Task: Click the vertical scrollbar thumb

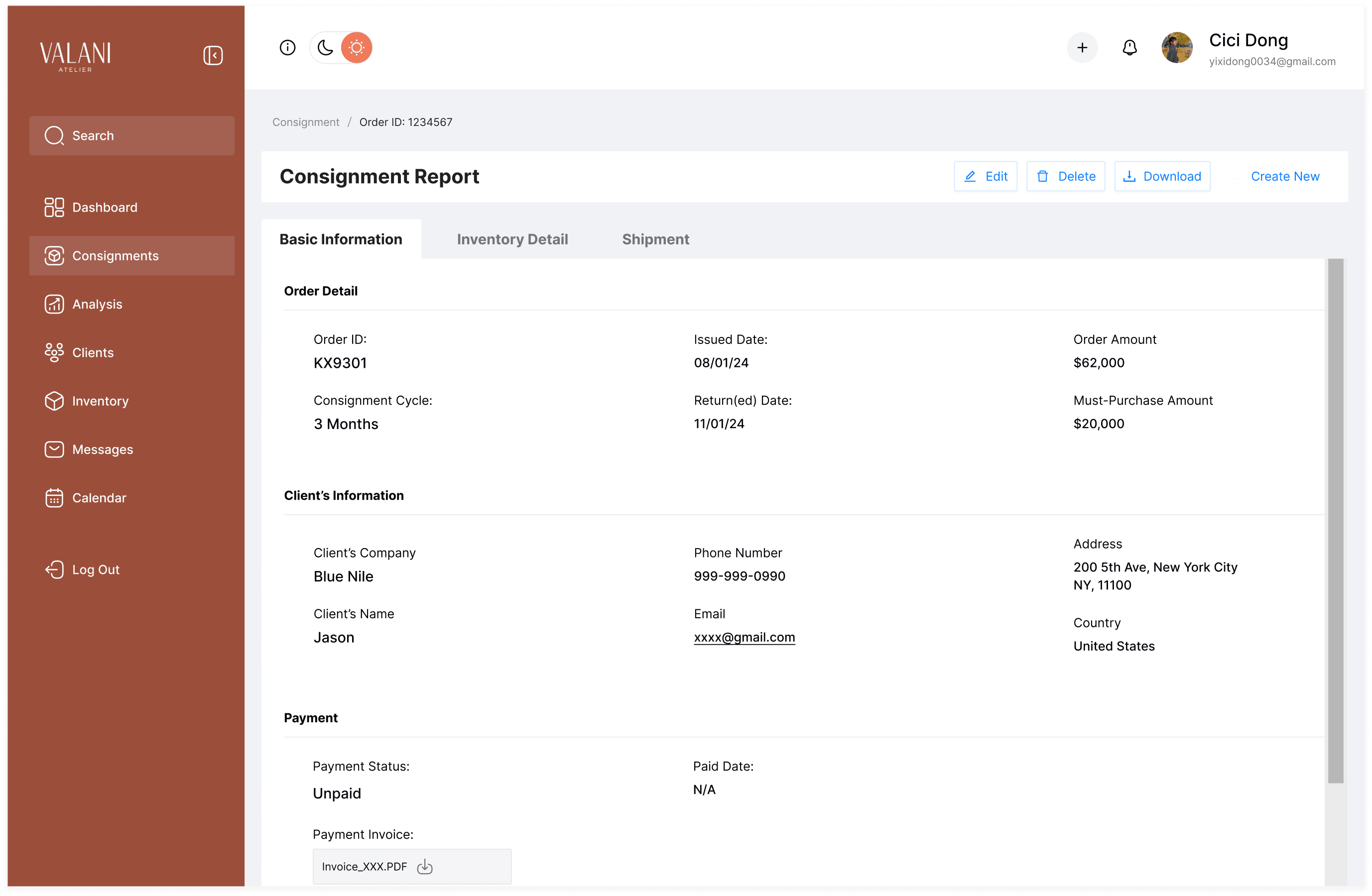Action: 1335,519
